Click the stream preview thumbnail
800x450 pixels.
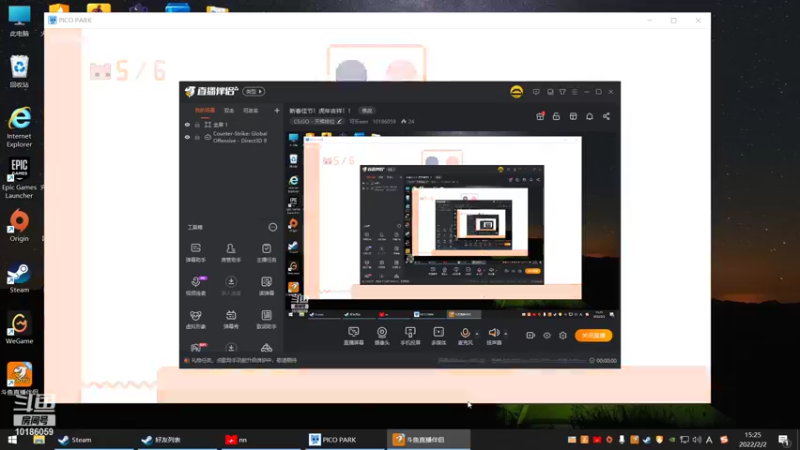tap(453, 226)
